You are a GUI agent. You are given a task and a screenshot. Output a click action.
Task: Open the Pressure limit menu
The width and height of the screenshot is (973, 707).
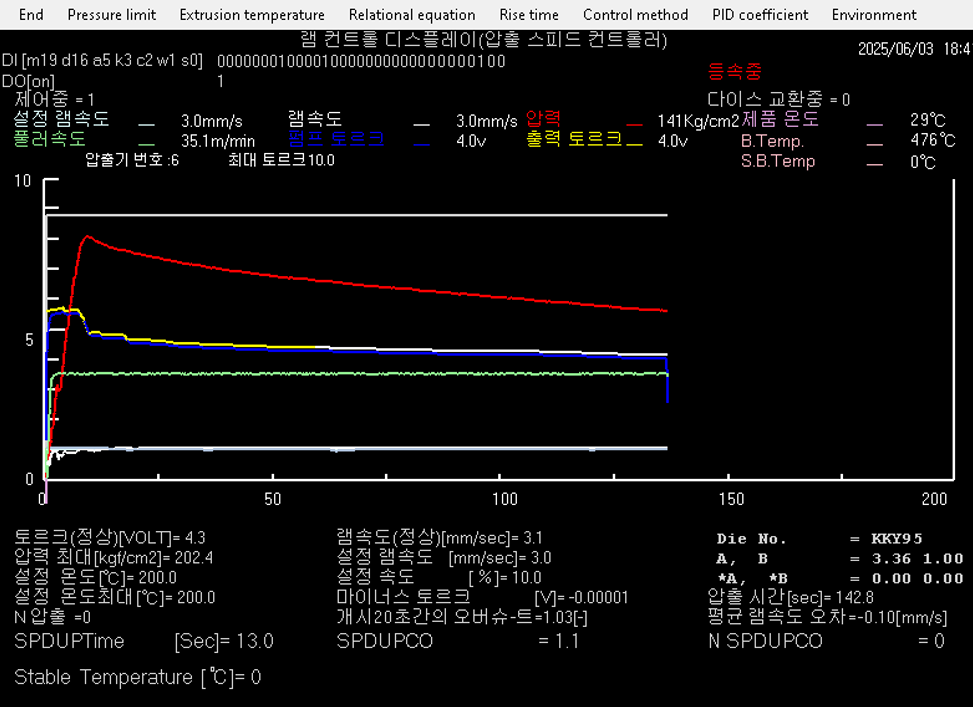coord(111,15)
